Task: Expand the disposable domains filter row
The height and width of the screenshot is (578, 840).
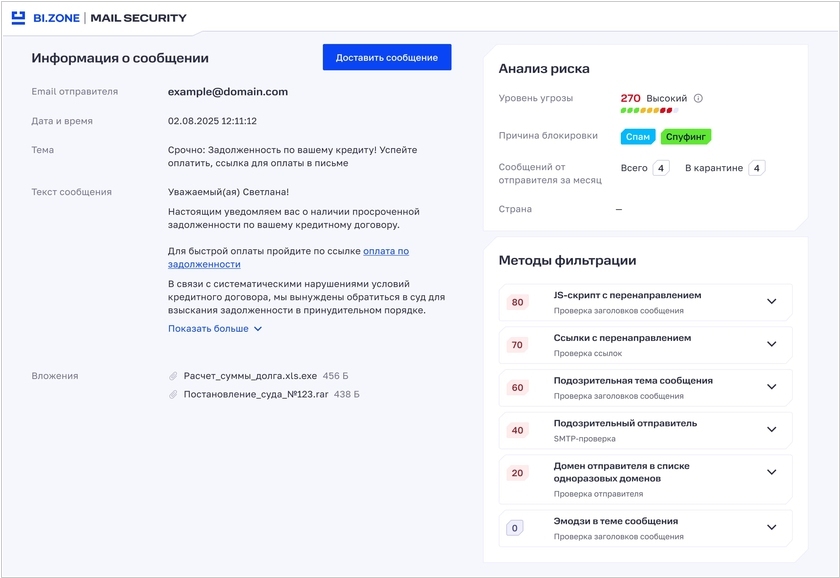Action: [x=771, y=472]
